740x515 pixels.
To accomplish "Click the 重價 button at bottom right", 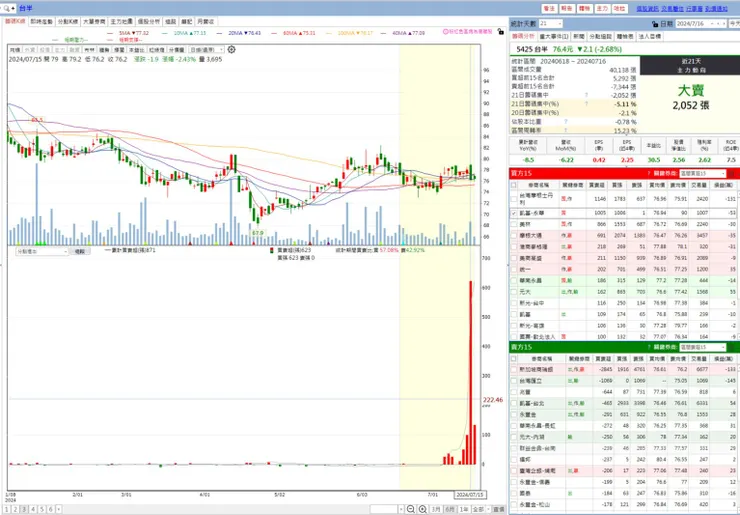I will tap(498, 509).
